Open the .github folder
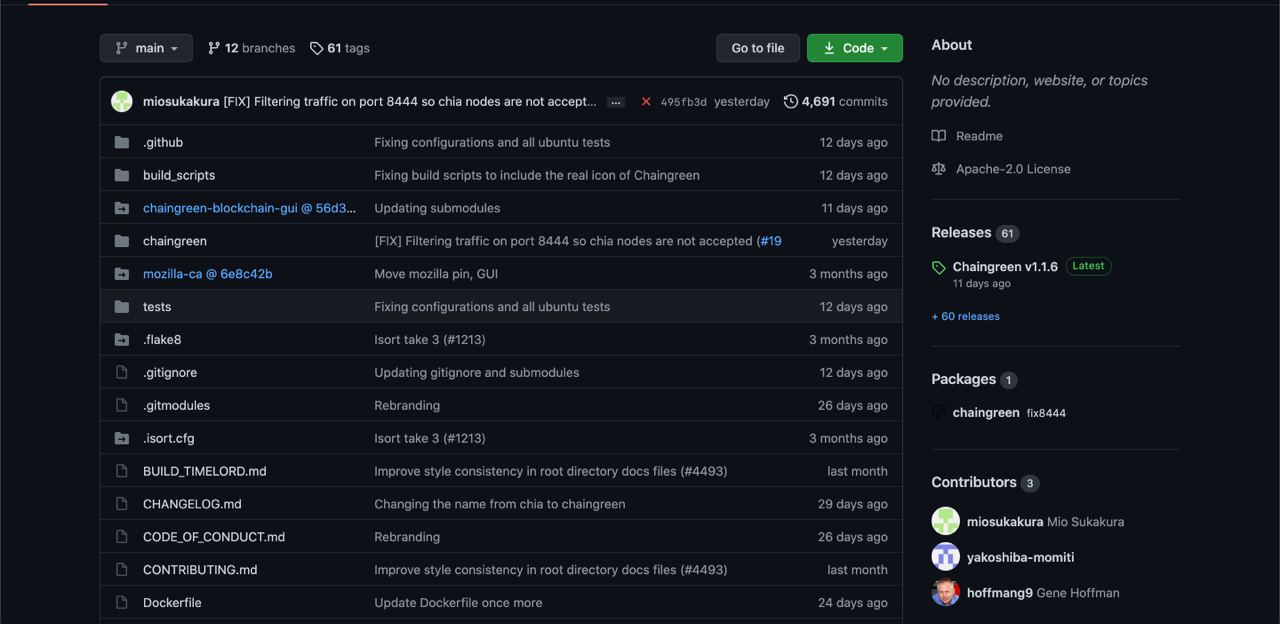This screenshot has width=1280, height=624. tap(163, 142)
